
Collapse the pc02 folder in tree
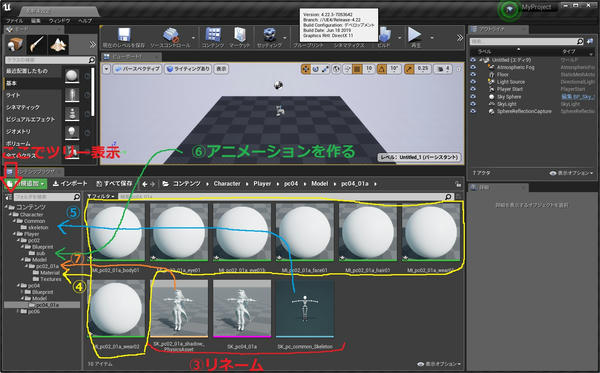point(19,241)
